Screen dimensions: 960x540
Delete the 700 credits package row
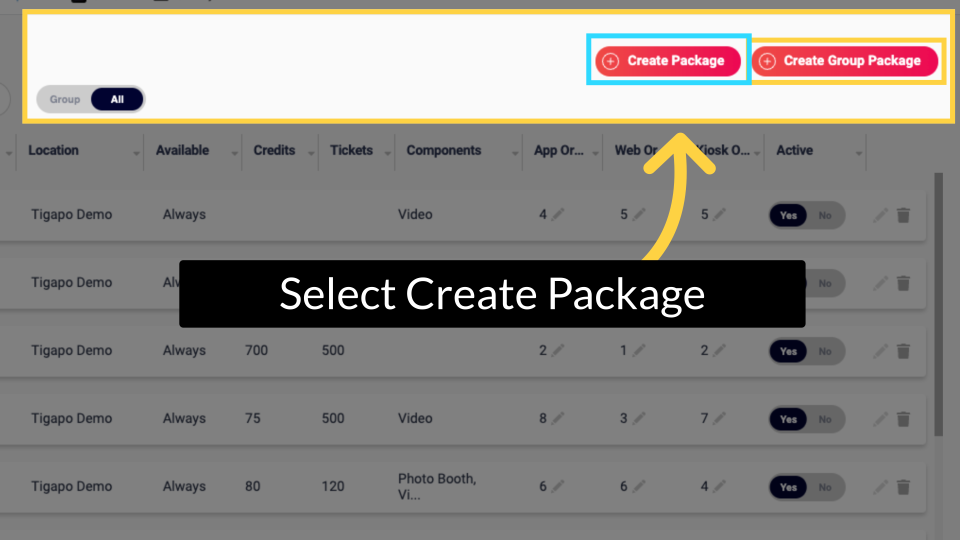[903, 351]
